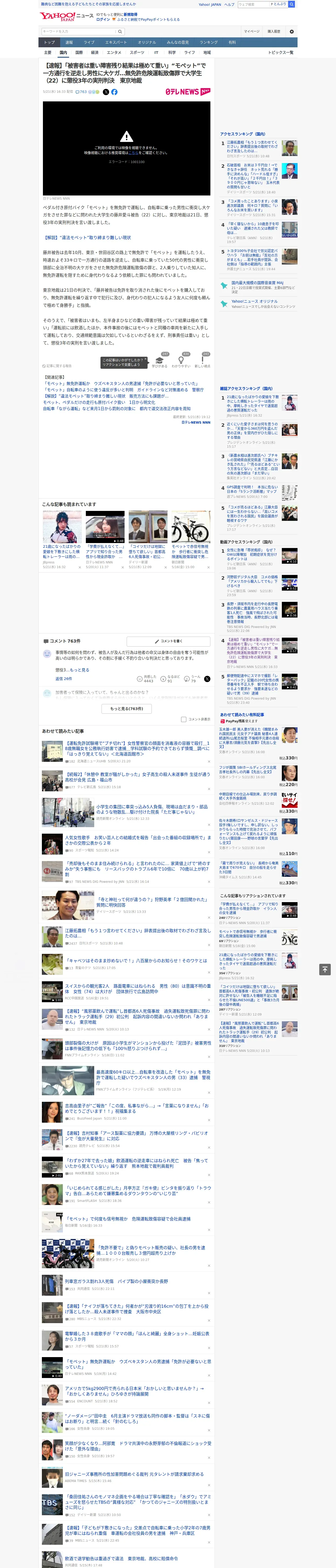This screenshot has height=1568, width=336.
Task: Click the comment count bubble icon 763
Action: (x=81, y=92)
